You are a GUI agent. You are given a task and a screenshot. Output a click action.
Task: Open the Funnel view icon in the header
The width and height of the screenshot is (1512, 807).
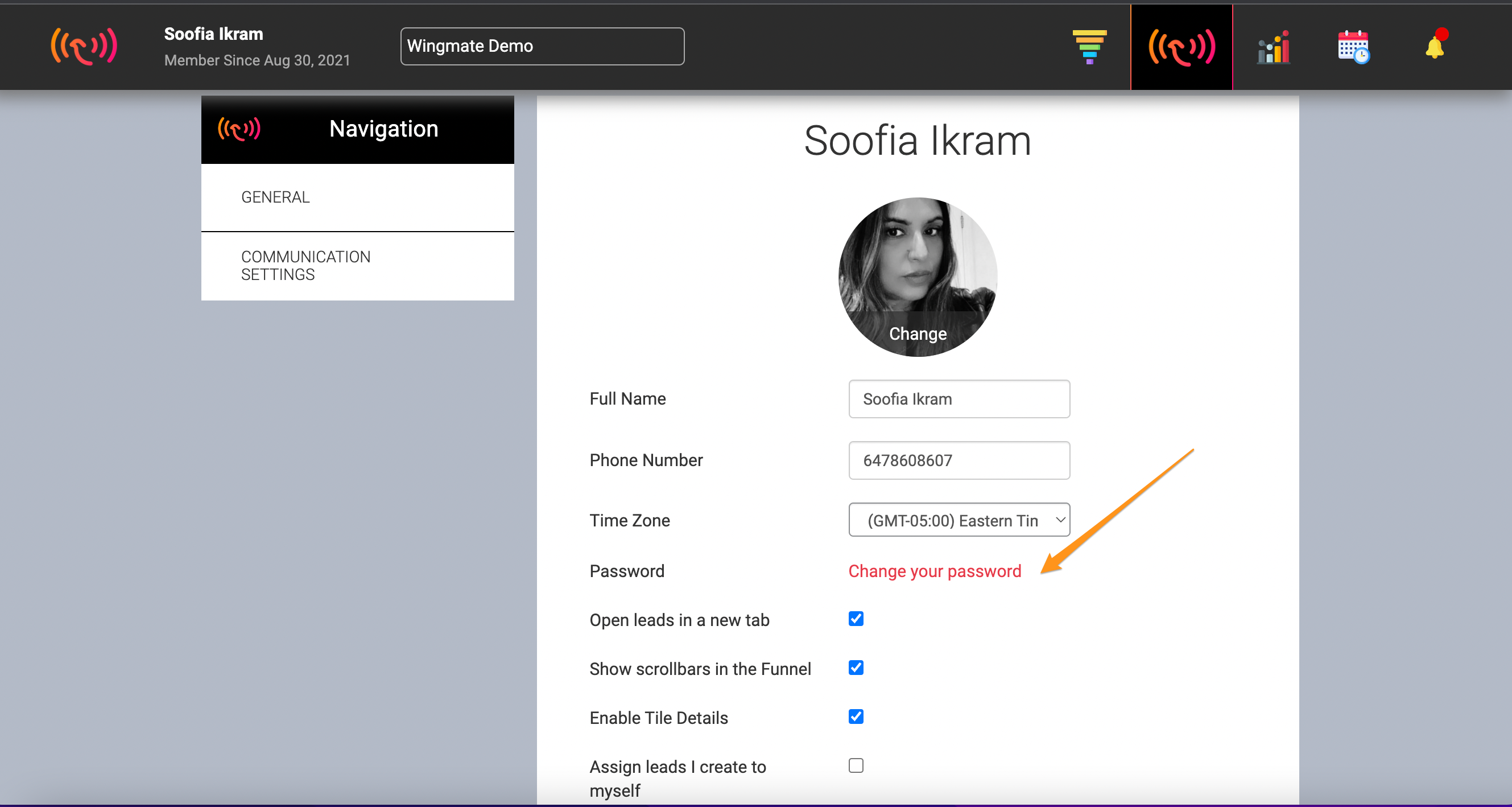[x=1089, y=47]
